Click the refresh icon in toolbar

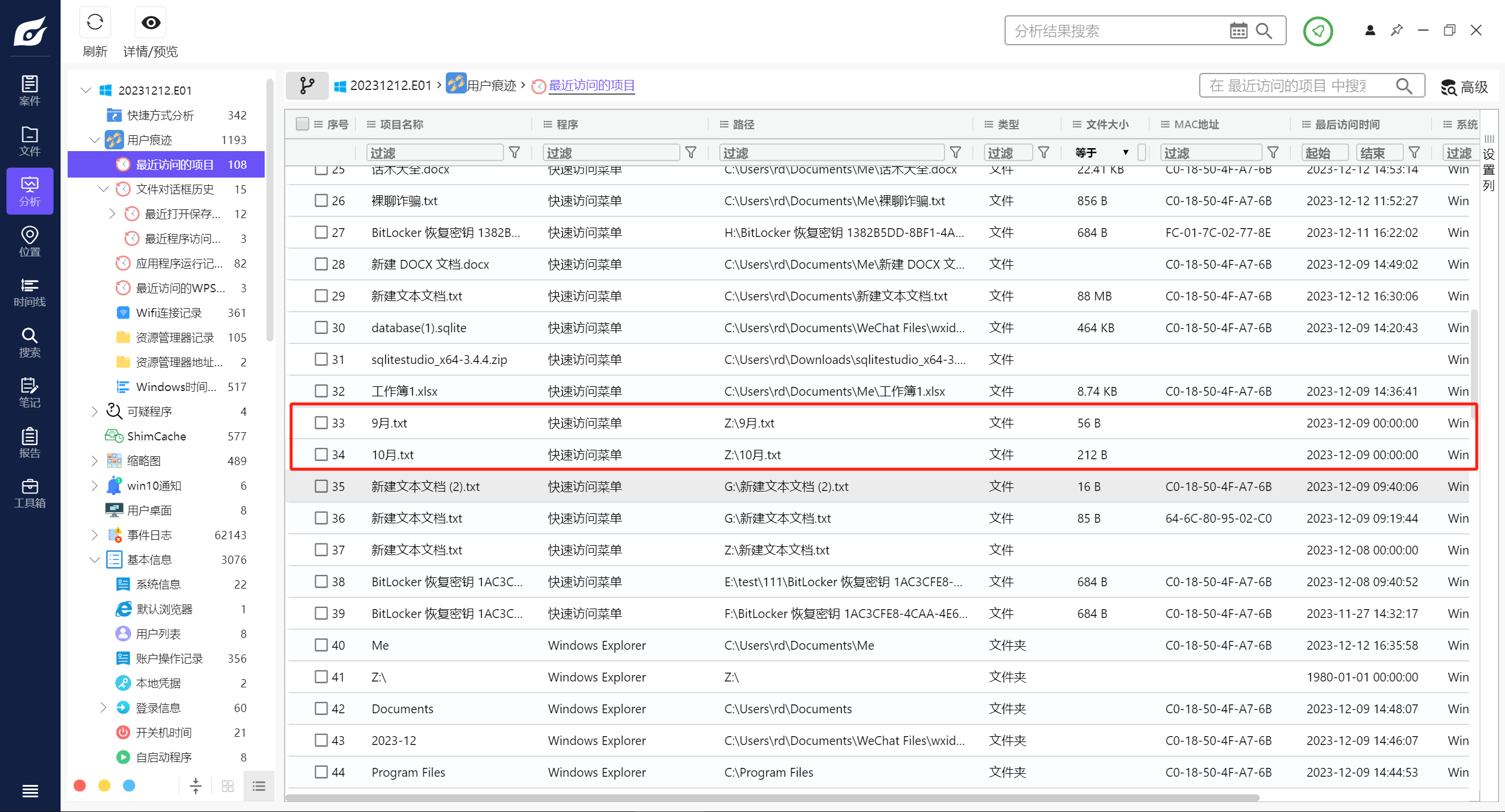pyautogui.click(x=95, y=24)
